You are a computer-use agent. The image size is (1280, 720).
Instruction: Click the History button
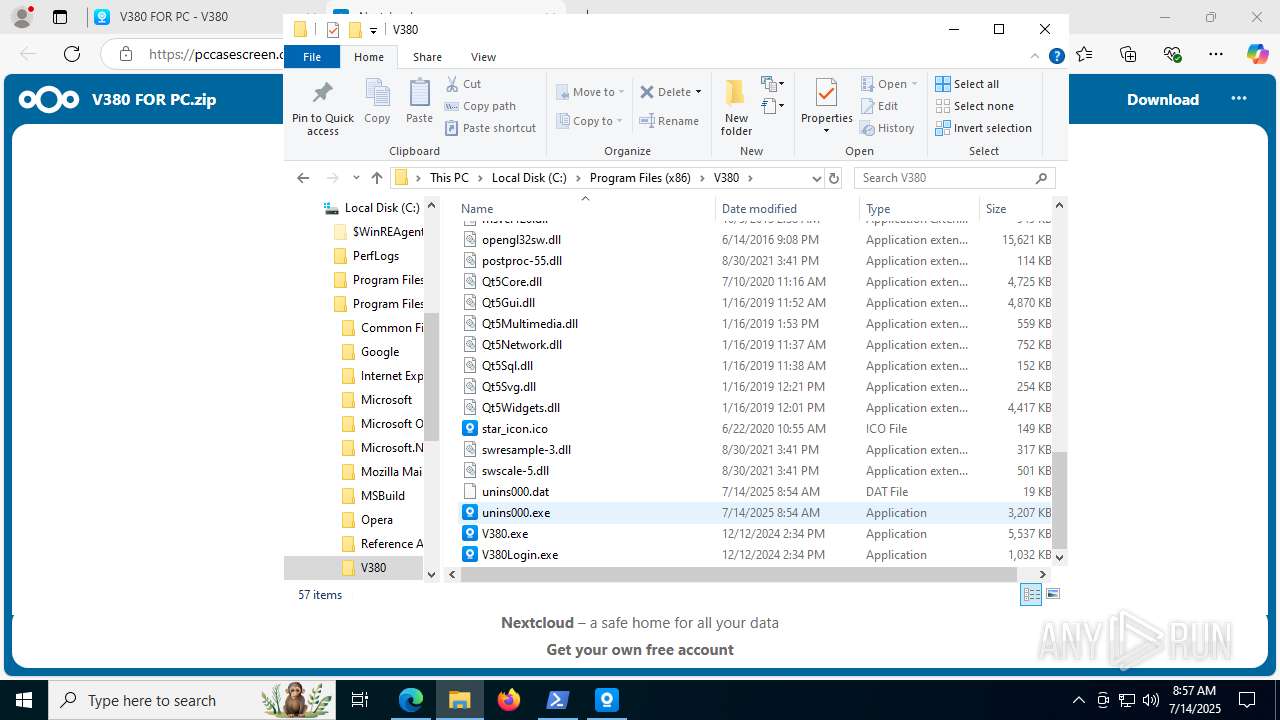pos(887,128)
